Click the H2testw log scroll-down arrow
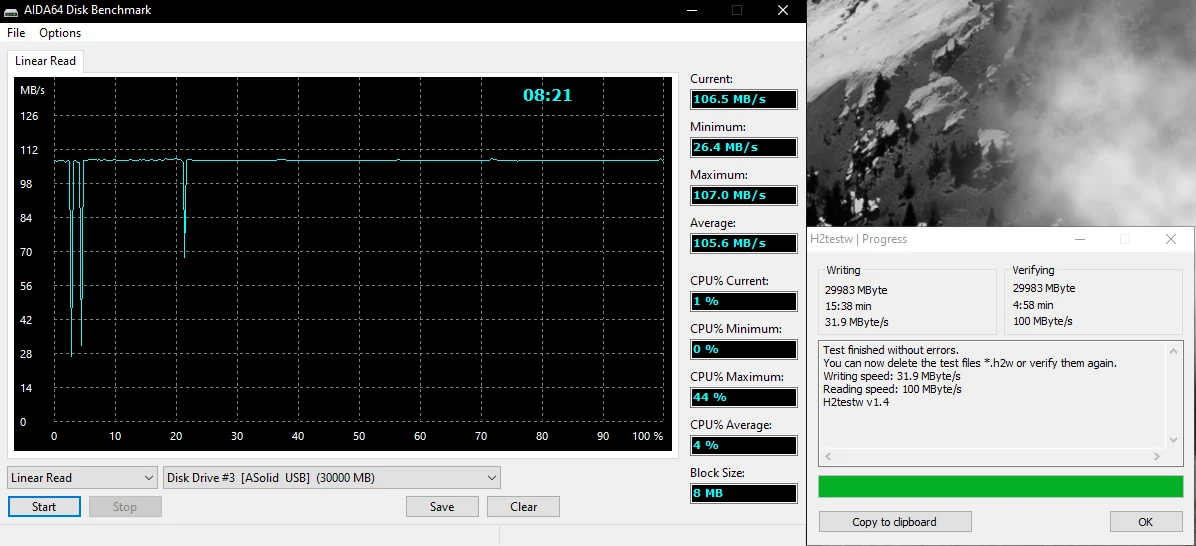 pos(1175,440)
